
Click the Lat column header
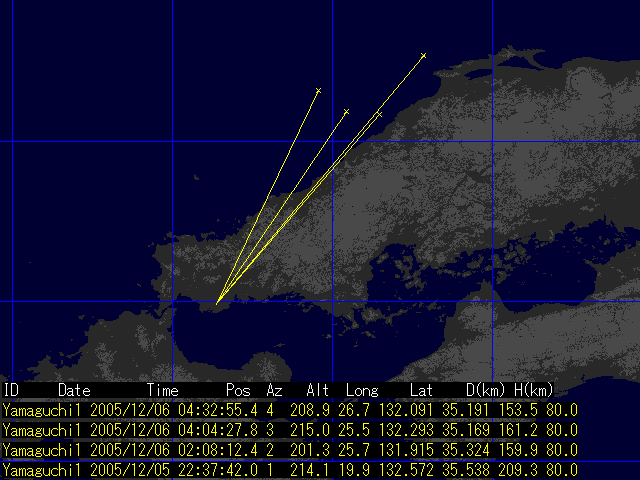pos(421,390)
